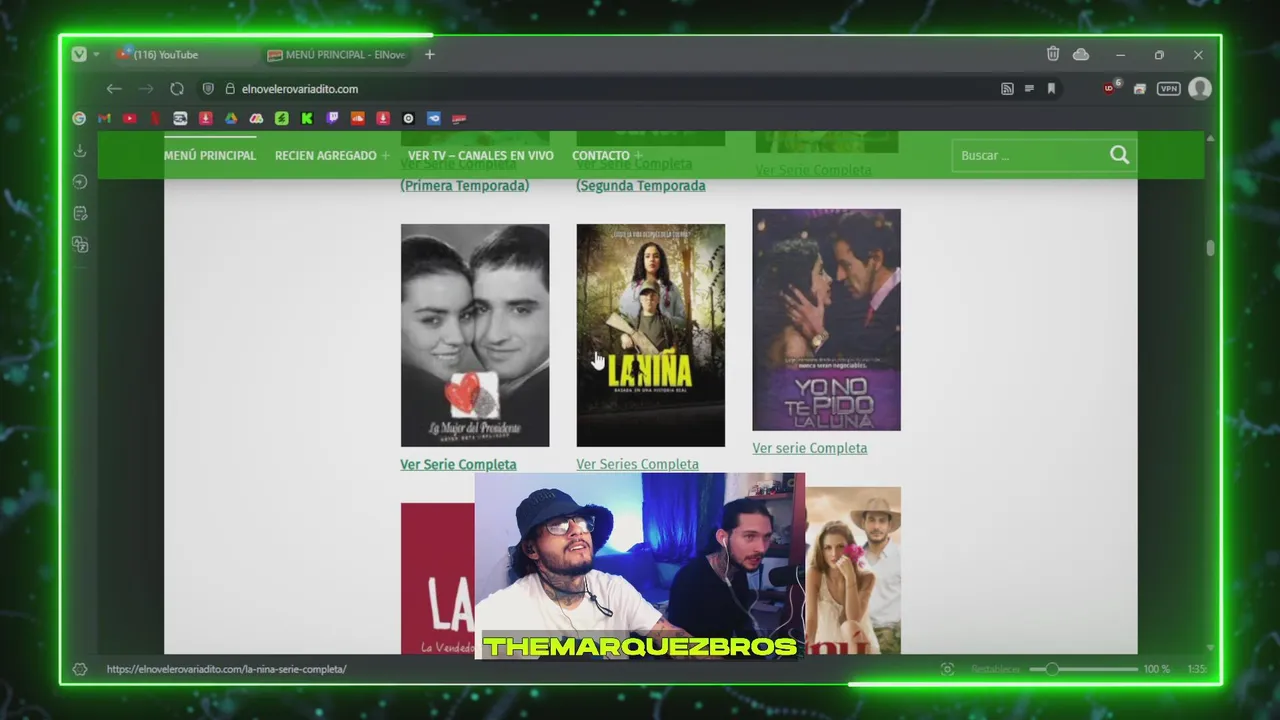Open La Mujer del Presidente poster
The height and width of the screenshot is (720, 1280).
[475, 335]
